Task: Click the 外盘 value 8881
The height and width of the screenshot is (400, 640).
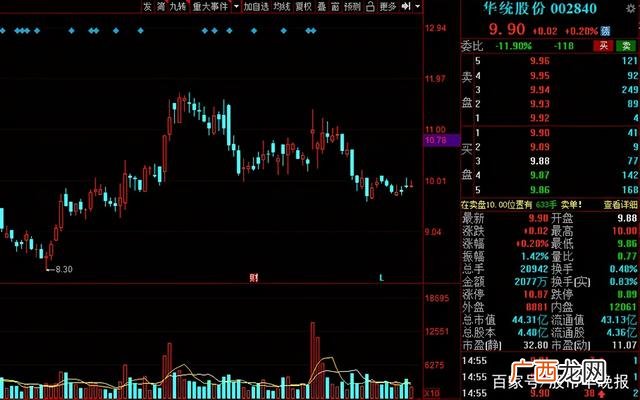Action: coord(537,307)
